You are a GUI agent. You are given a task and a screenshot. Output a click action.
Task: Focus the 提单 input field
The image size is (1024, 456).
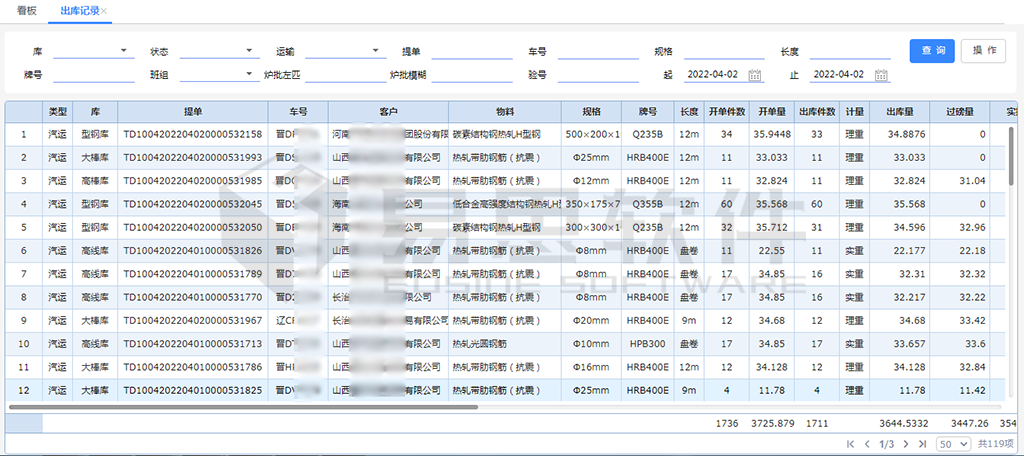coord(471,51)
